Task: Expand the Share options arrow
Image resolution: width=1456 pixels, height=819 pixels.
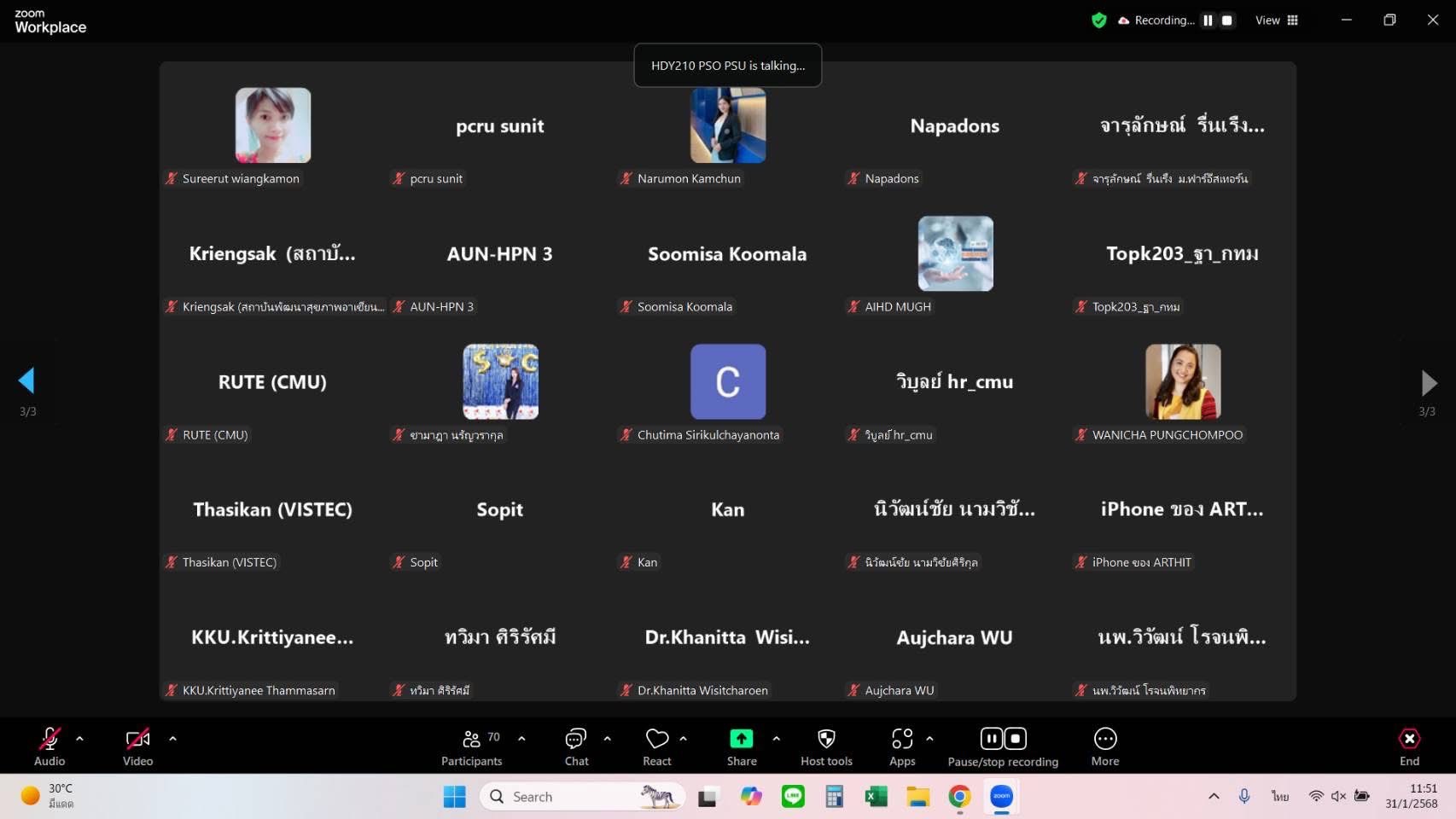Action: (x=776, y=739)
